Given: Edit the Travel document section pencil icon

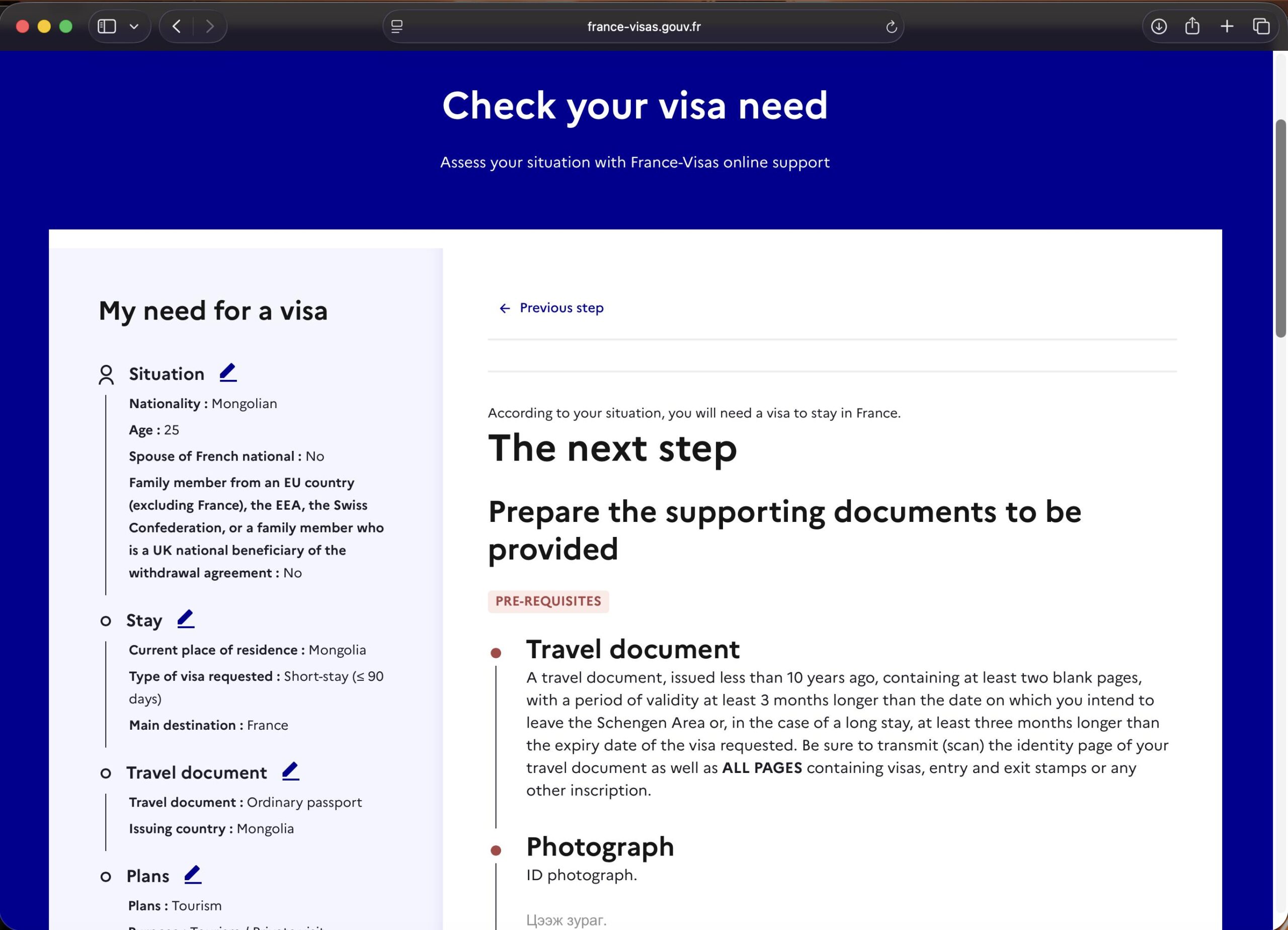Looking at the screenshot, I should (290, 771).
